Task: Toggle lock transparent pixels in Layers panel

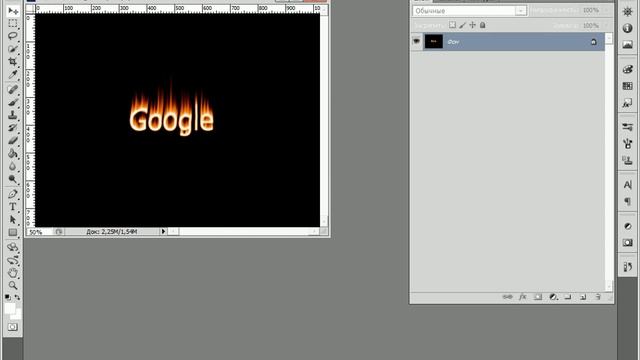Action: [x=452, y=25]
